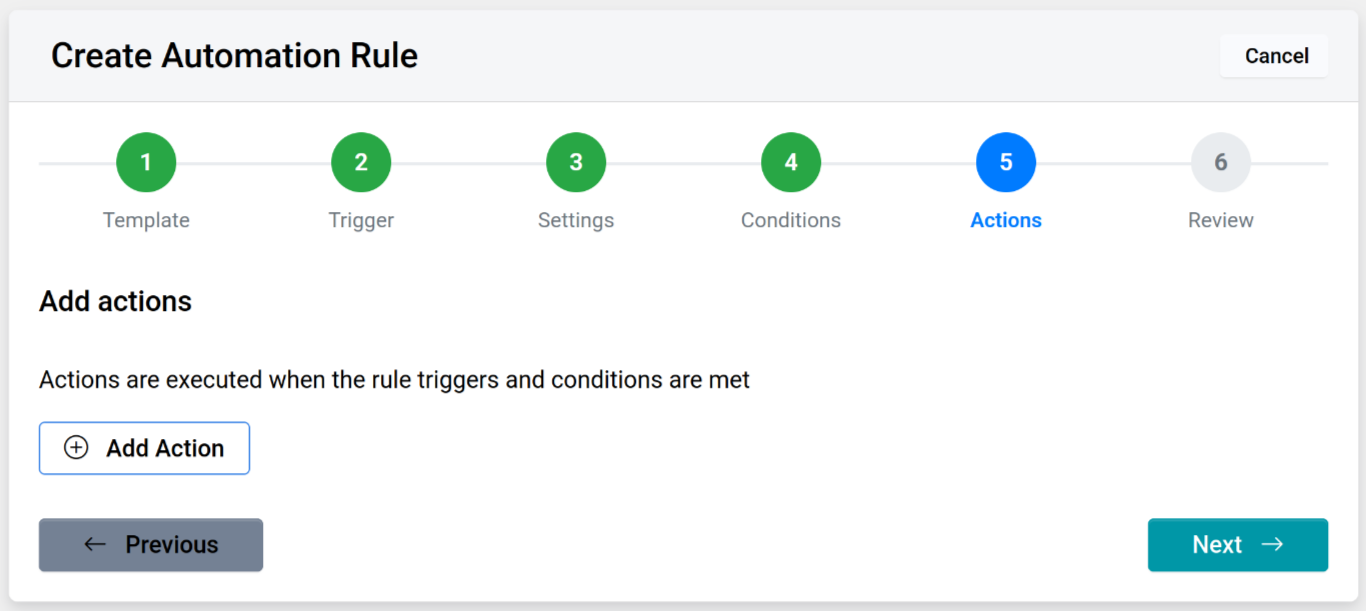This screenshot has width=1366, height=611.
Task: Select step 2 green circle
Action: (x=361, y=162)
